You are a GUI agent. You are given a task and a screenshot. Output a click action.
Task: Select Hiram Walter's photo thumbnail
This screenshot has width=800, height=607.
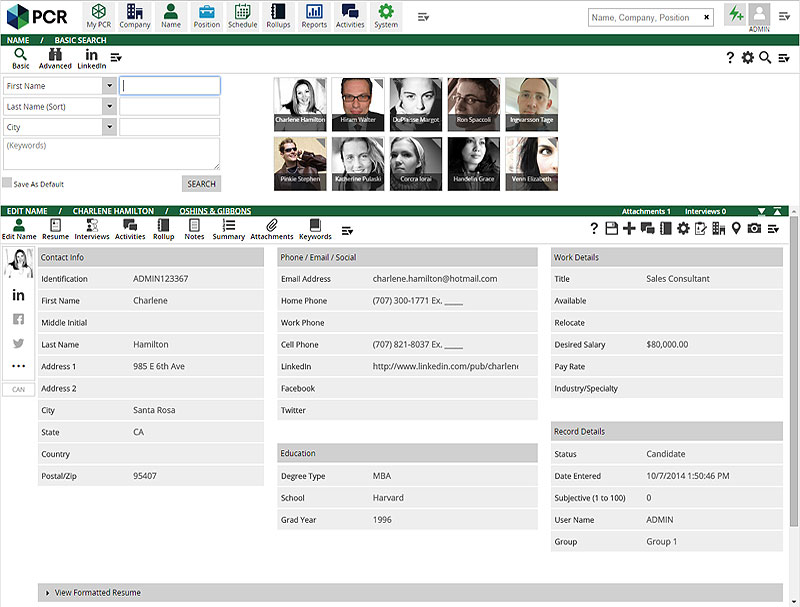click(358, 104)
